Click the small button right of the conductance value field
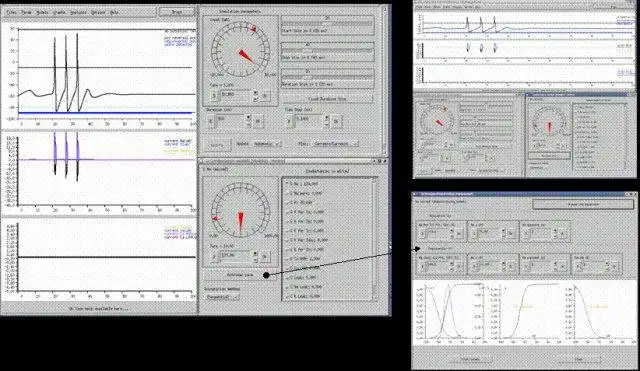640x371 pixels. [x=265, y=256]
